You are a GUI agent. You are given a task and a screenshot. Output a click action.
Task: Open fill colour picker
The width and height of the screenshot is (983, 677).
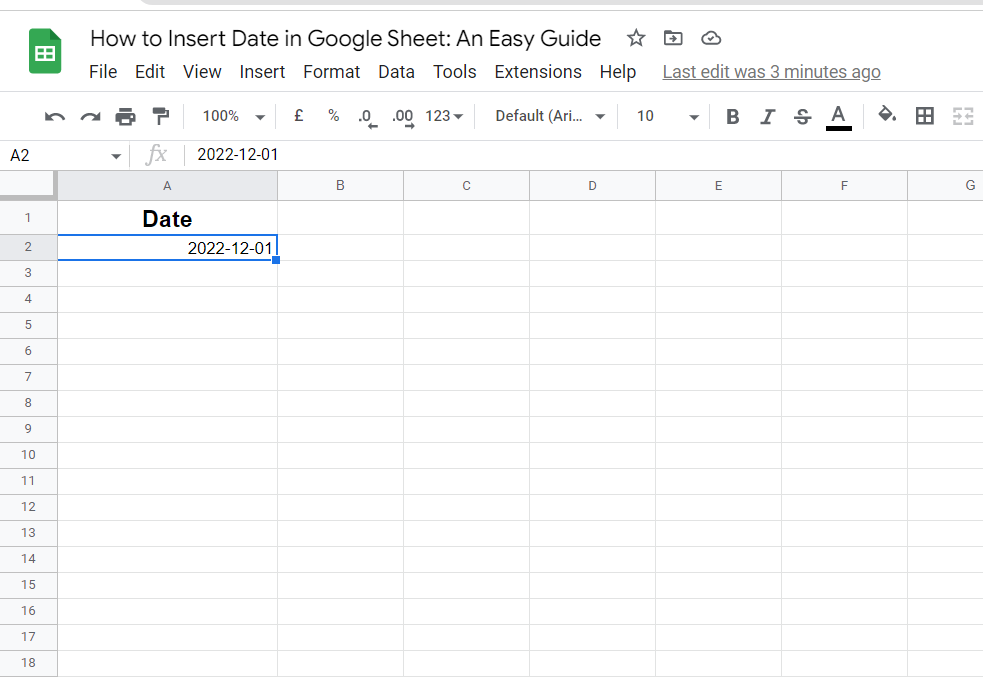[x=887, y=115]
